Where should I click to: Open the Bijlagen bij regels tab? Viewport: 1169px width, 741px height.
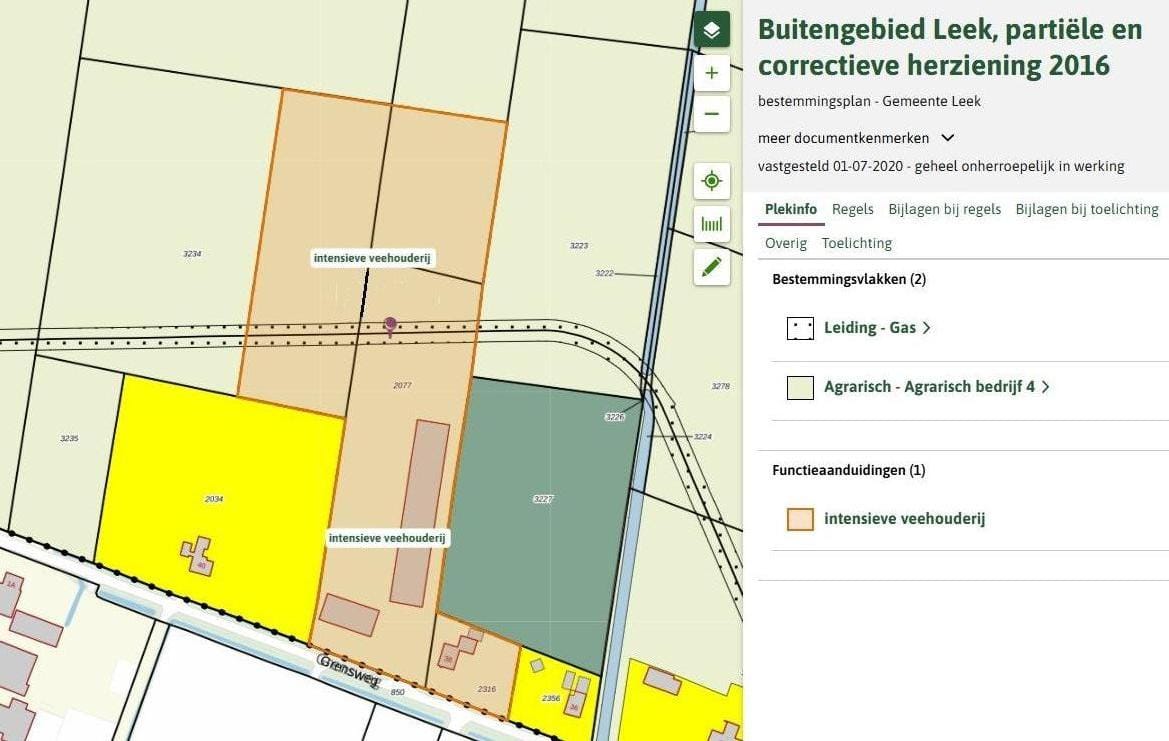pyautogui.click(x=944, y=209)
